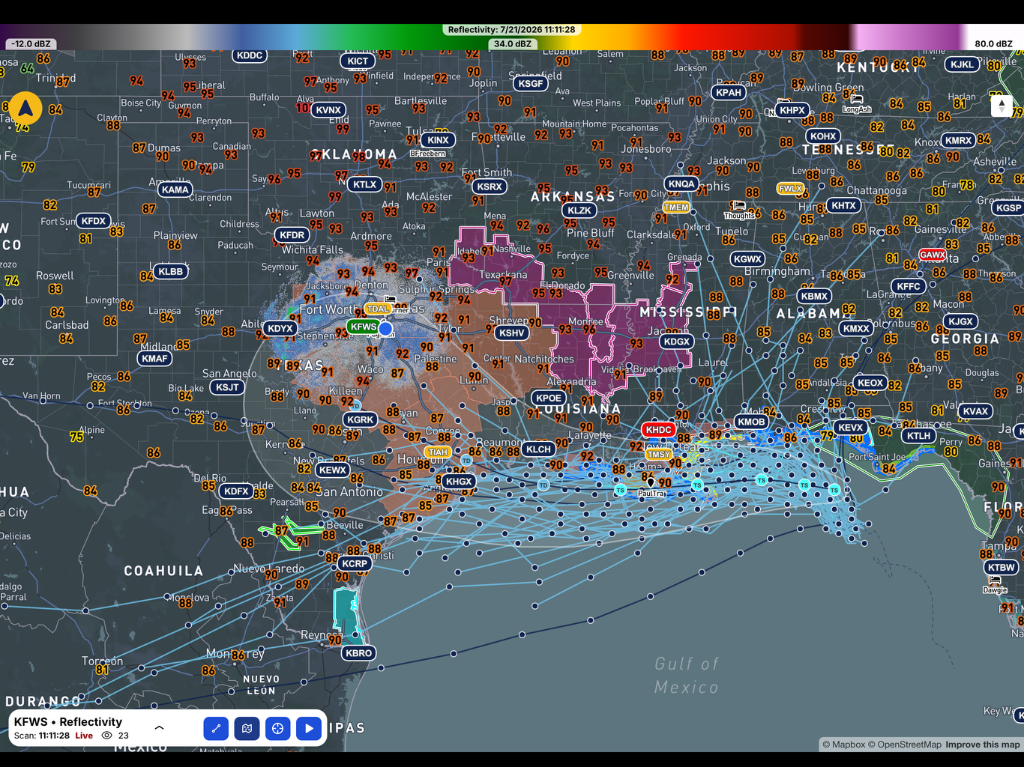
Task: Open the OpenStreetMap attribution link
Action: 904,744
